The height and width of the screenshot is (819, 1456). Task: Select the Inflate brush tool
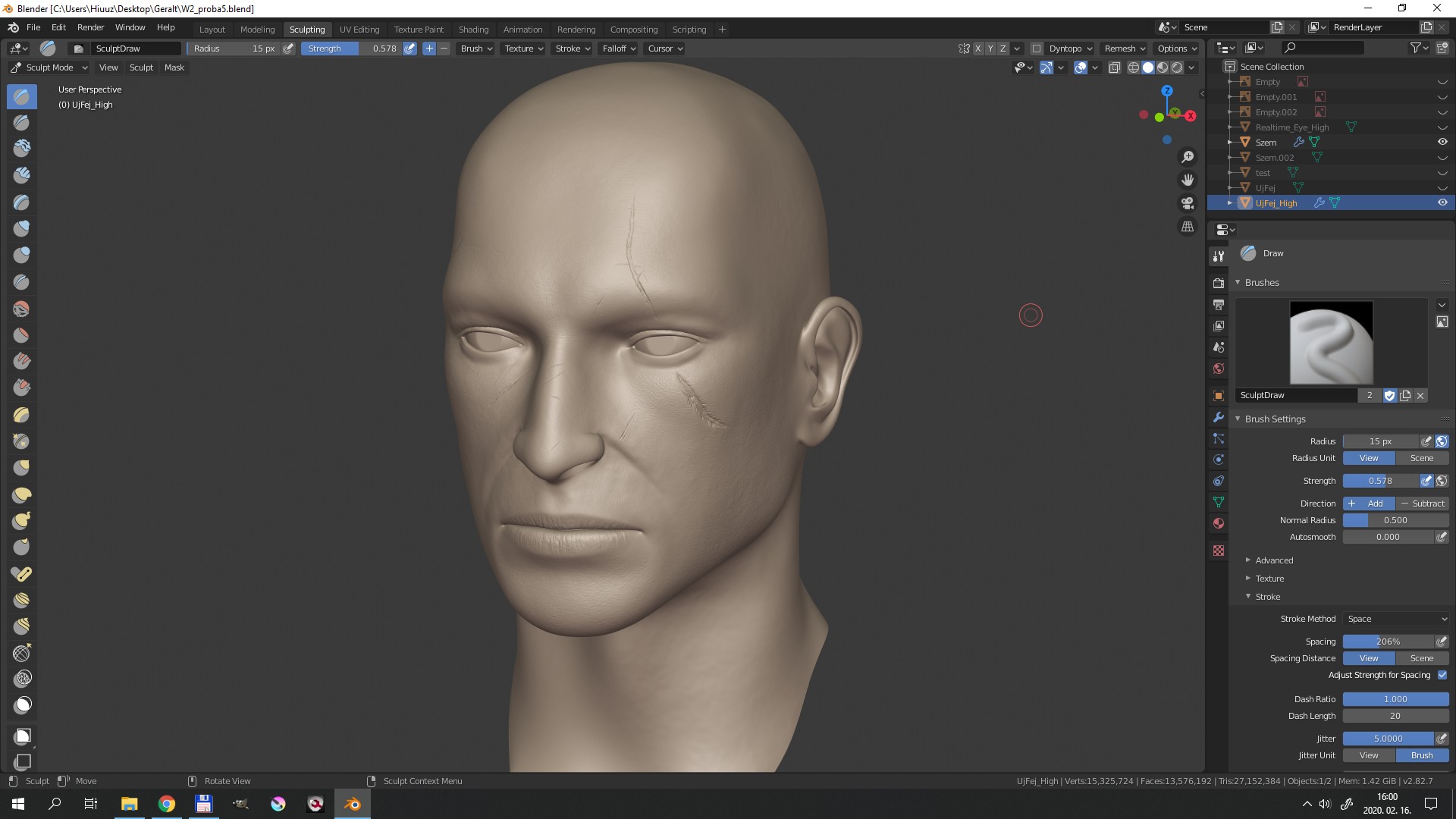coord(22,228)
